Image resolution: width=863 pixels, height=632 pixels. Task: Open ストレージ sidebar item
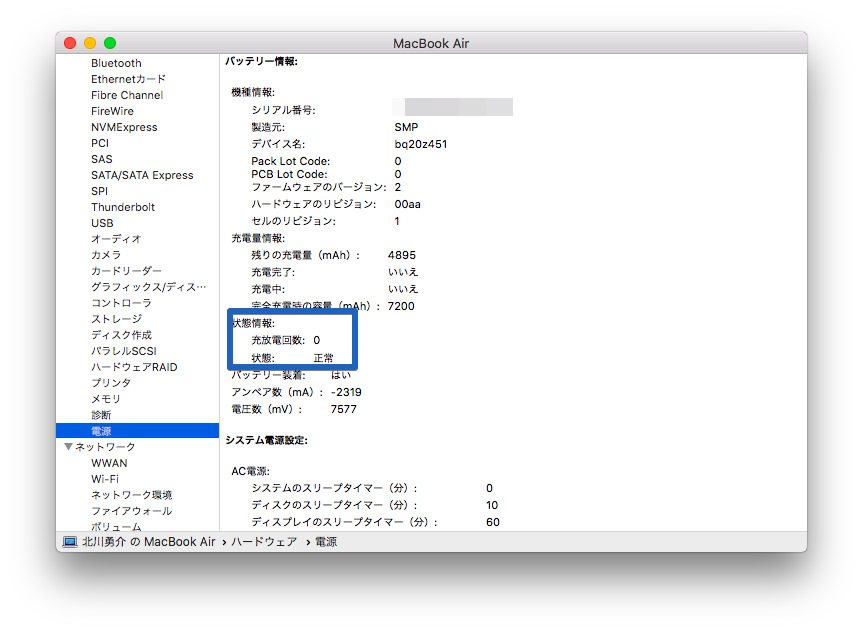point(116,319)
